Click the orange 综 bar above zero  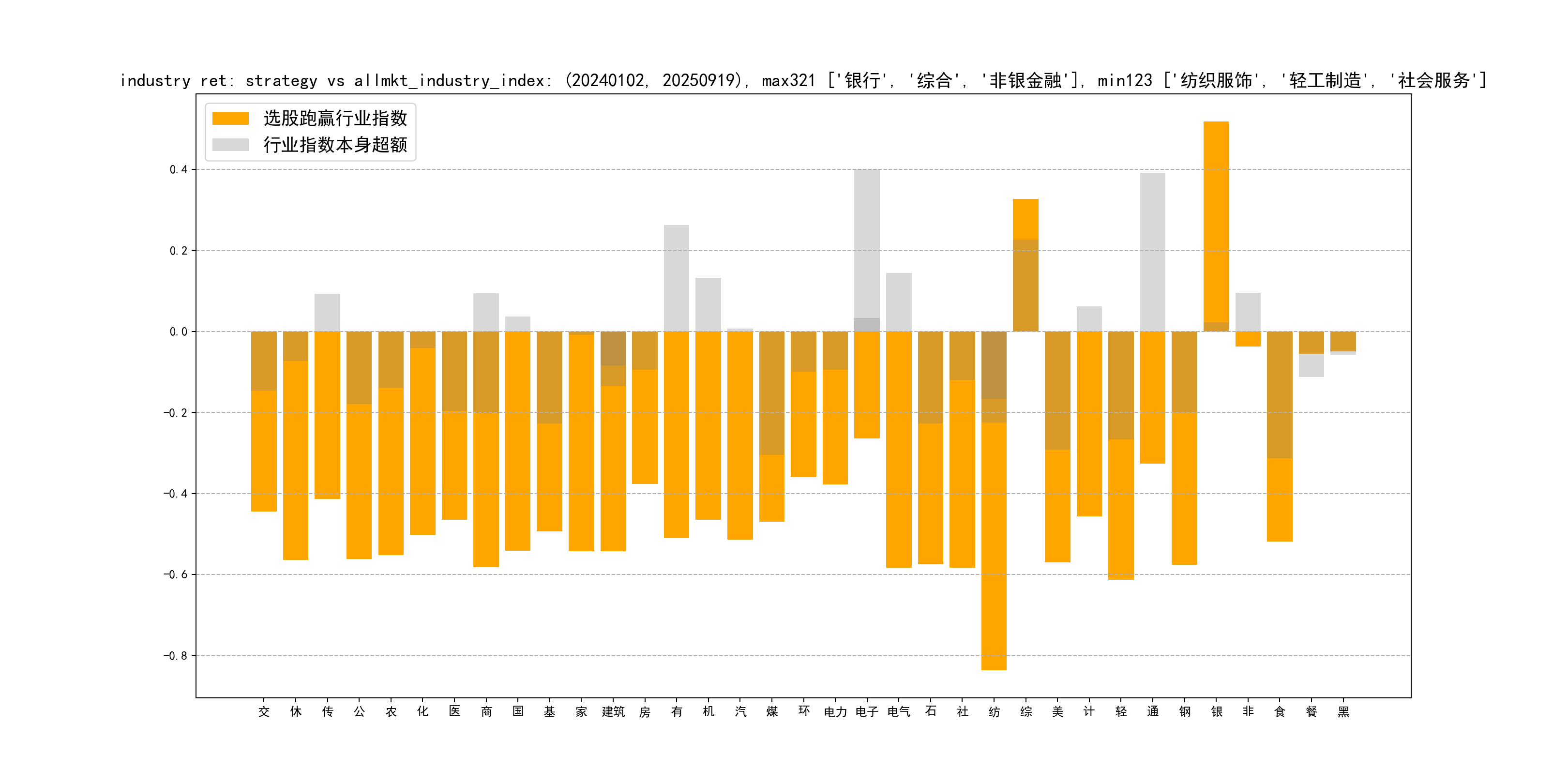point(1025,219)
